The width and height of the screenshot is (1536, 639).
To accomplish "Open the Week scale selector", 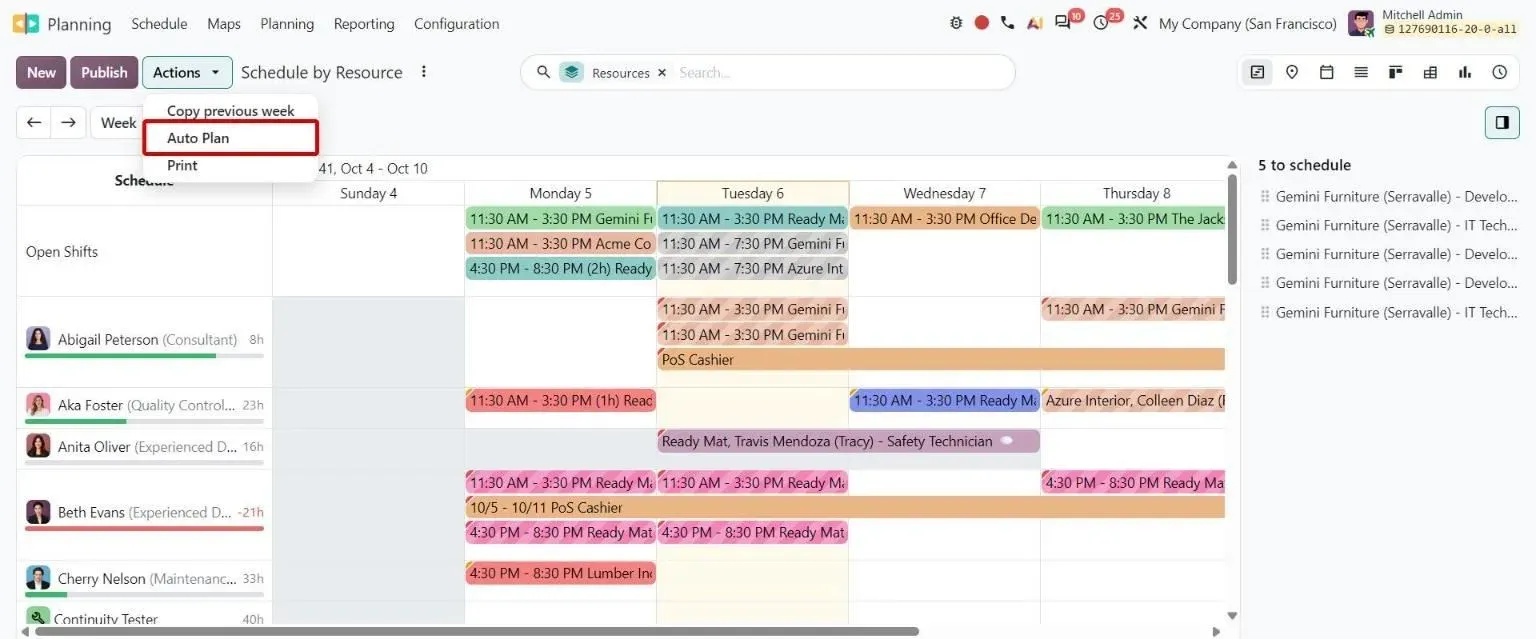I will [117, 122].
